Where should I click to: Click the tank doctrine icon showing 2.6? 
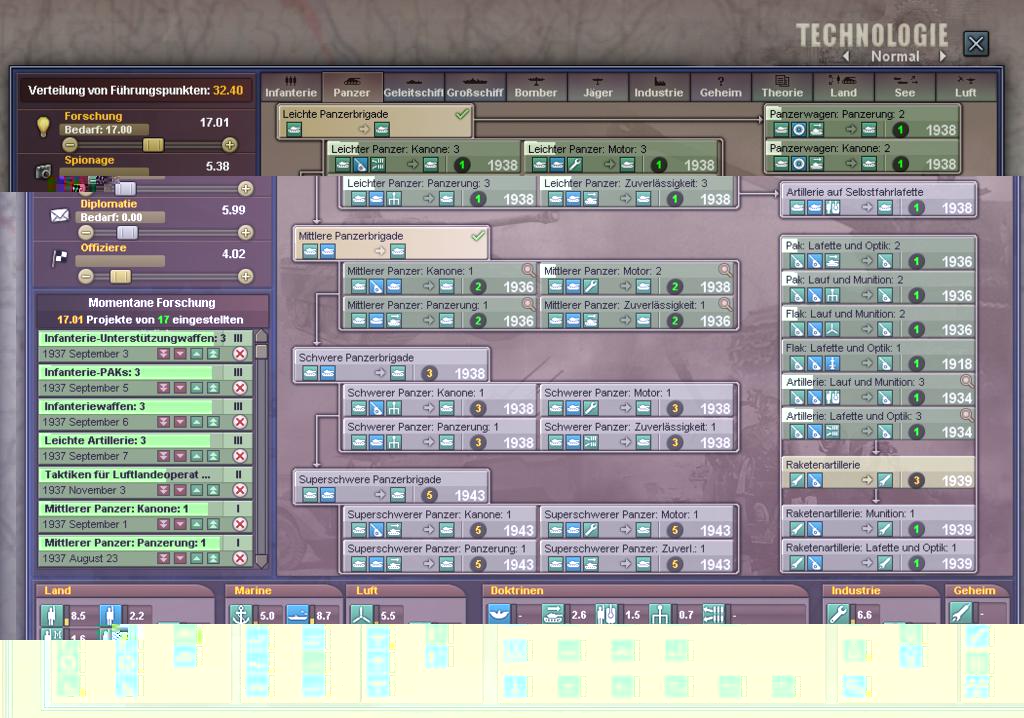pyautogui.click(x=553, y=614)
